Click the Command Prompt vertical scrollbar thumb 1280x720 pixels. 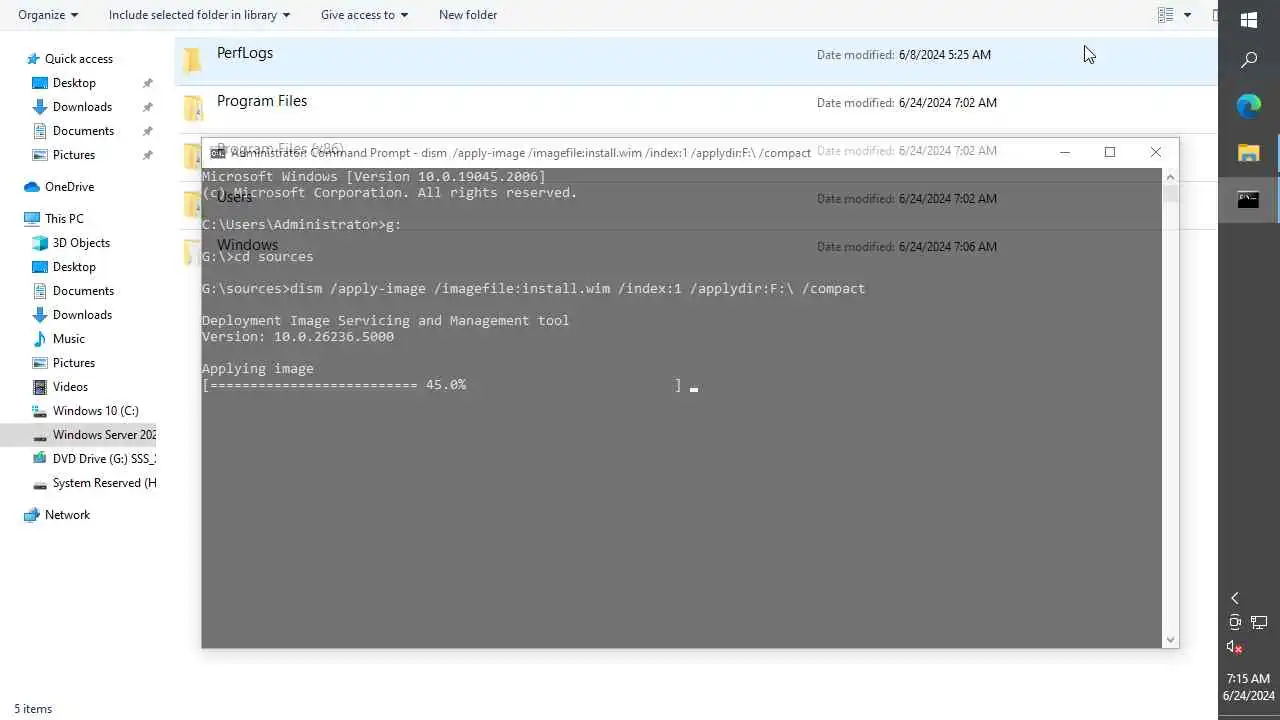(1170, 194)
